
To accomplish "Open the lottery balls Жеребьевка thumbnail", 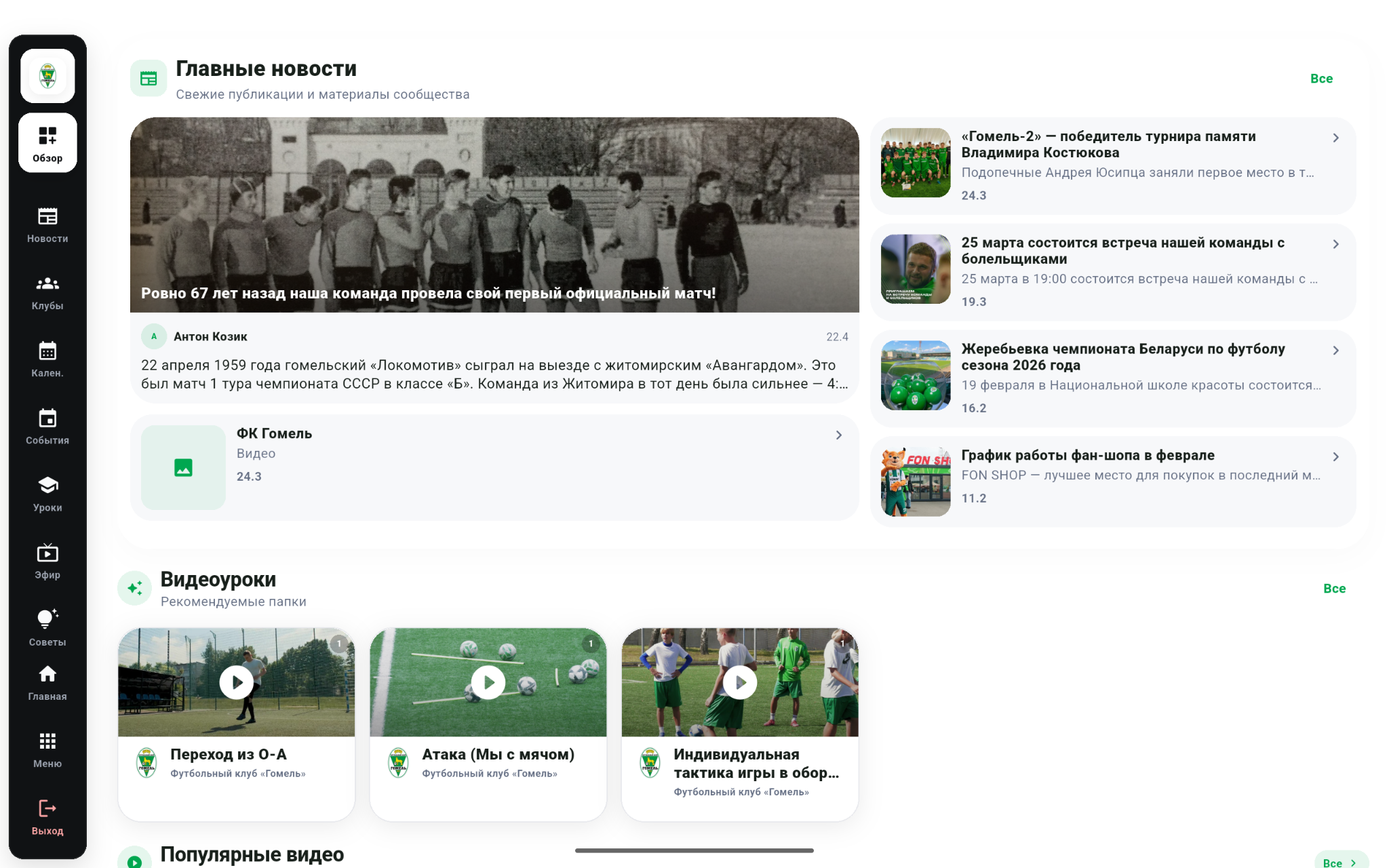I will pyautogui.click(x=916, y=376).
